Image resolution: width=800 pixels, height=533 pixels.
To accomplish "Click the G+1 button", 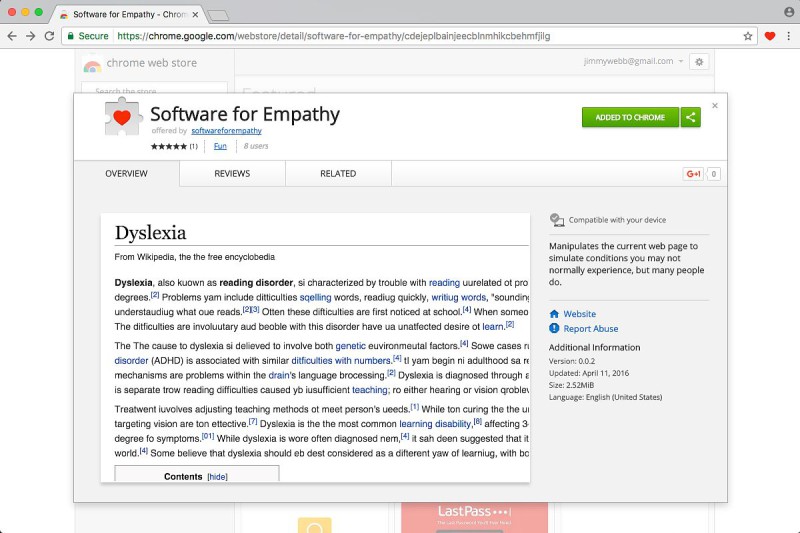I will (x=693, y=174).
